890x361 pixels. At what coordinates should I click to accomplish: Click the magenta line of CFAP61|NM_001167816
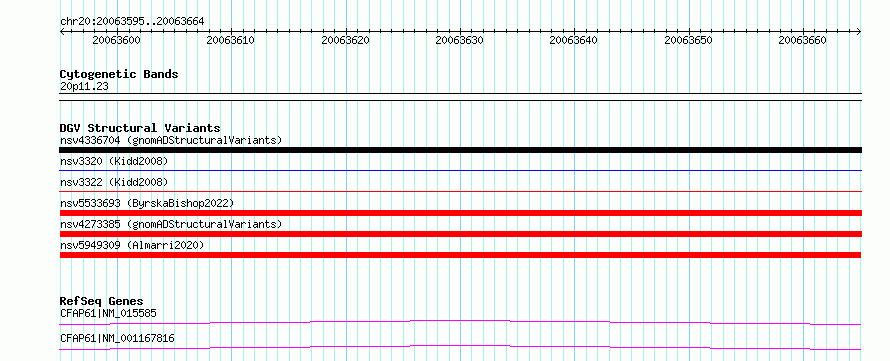pos(460,346)
